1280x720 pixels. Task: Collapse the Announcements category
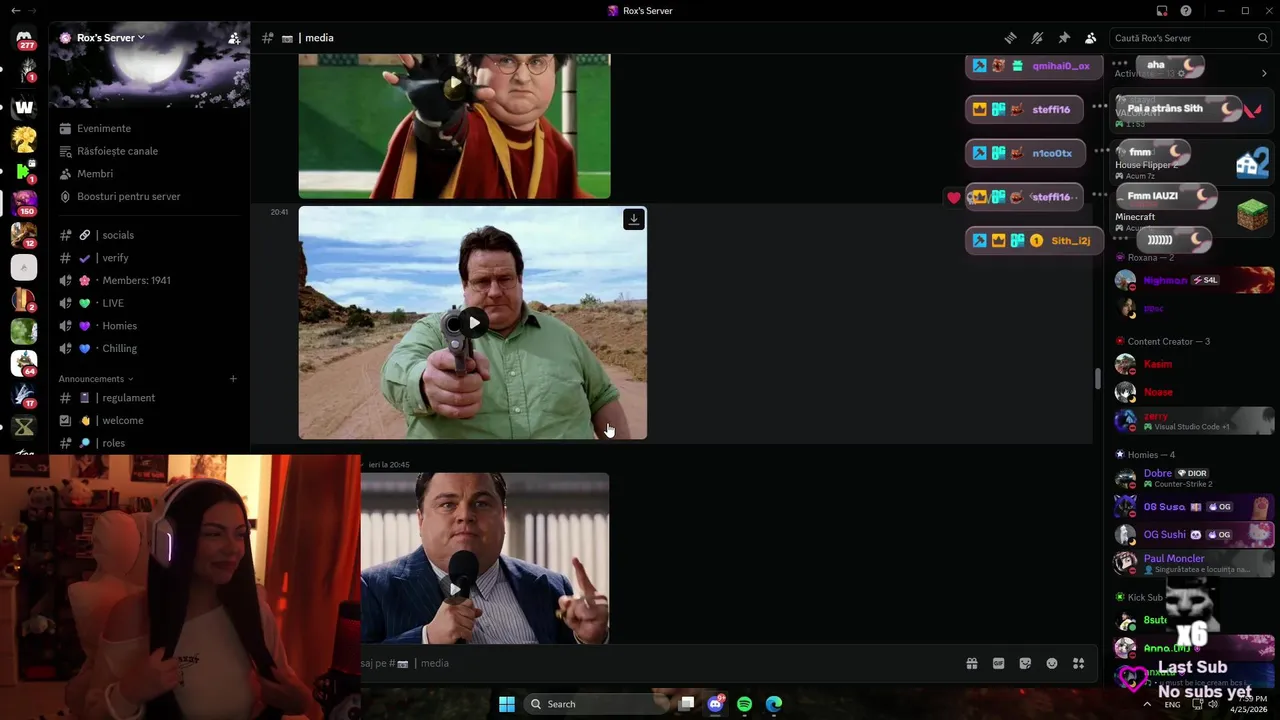[95, 379]
